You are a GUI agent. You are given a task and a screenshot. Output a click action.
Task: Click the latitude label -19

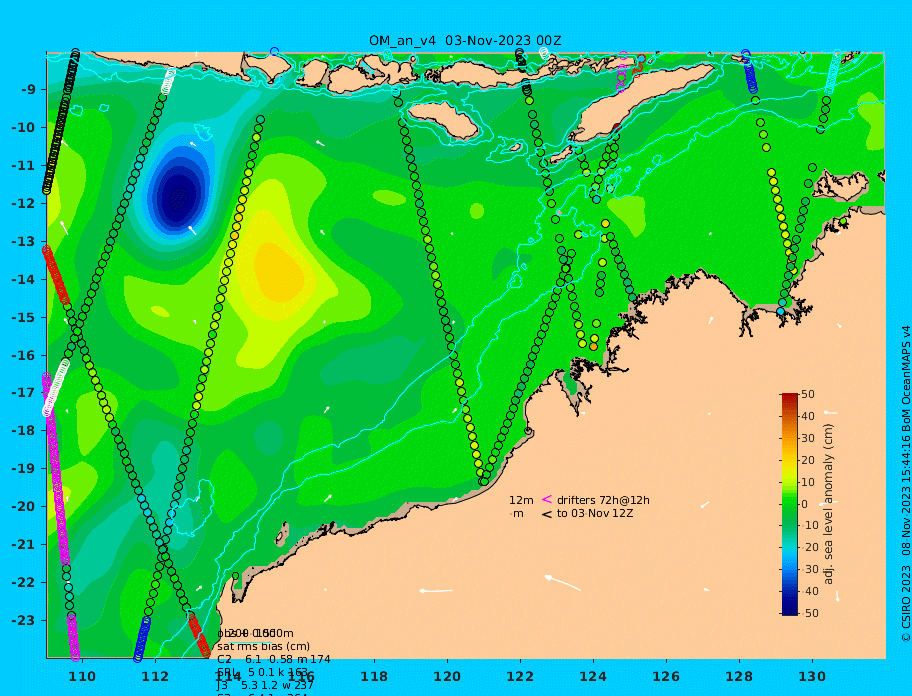coord(24,468)
